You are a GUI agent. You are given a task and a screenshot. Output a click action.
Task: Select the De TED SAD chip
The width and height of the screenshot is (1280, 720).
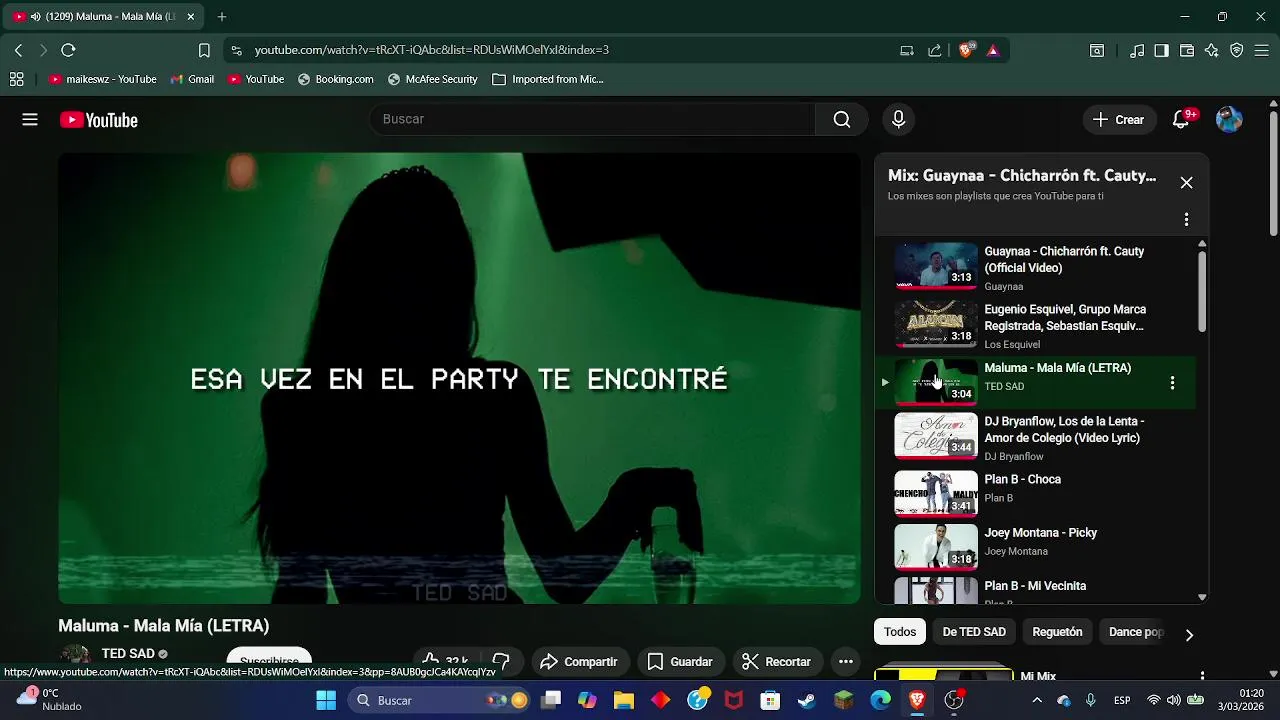click(x=974, y=632)
